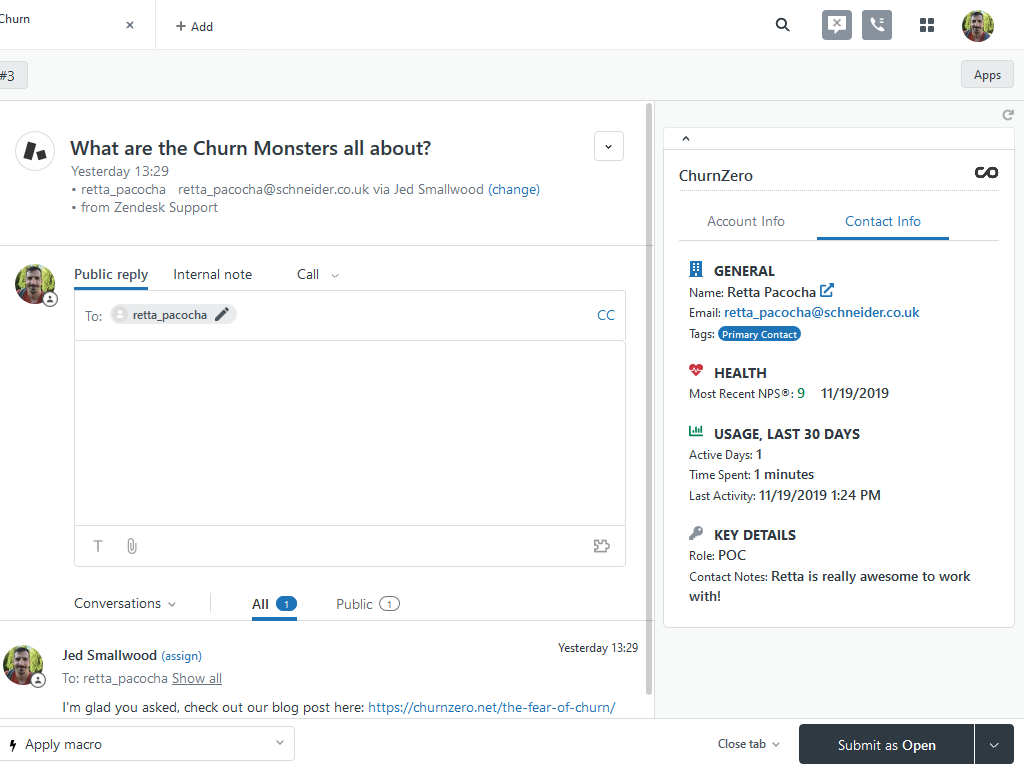
Task: Click the Key Details key icon
Action: 696,532
